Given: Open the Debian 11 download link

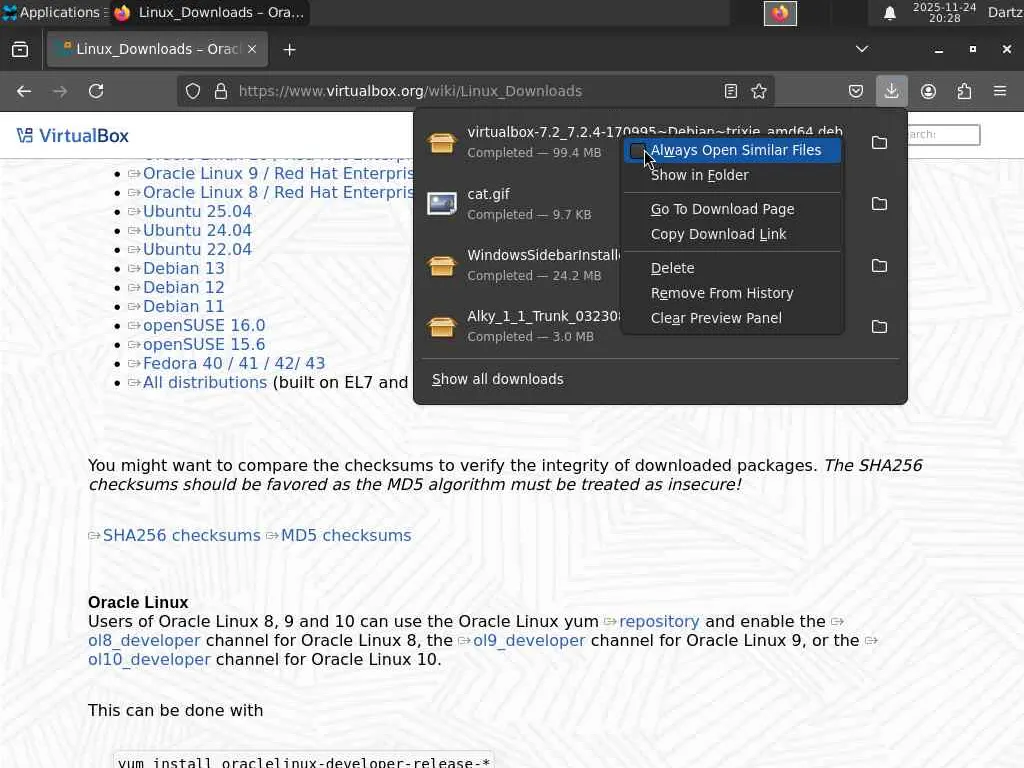Looking at the screenshot, I should coord(184,306).
